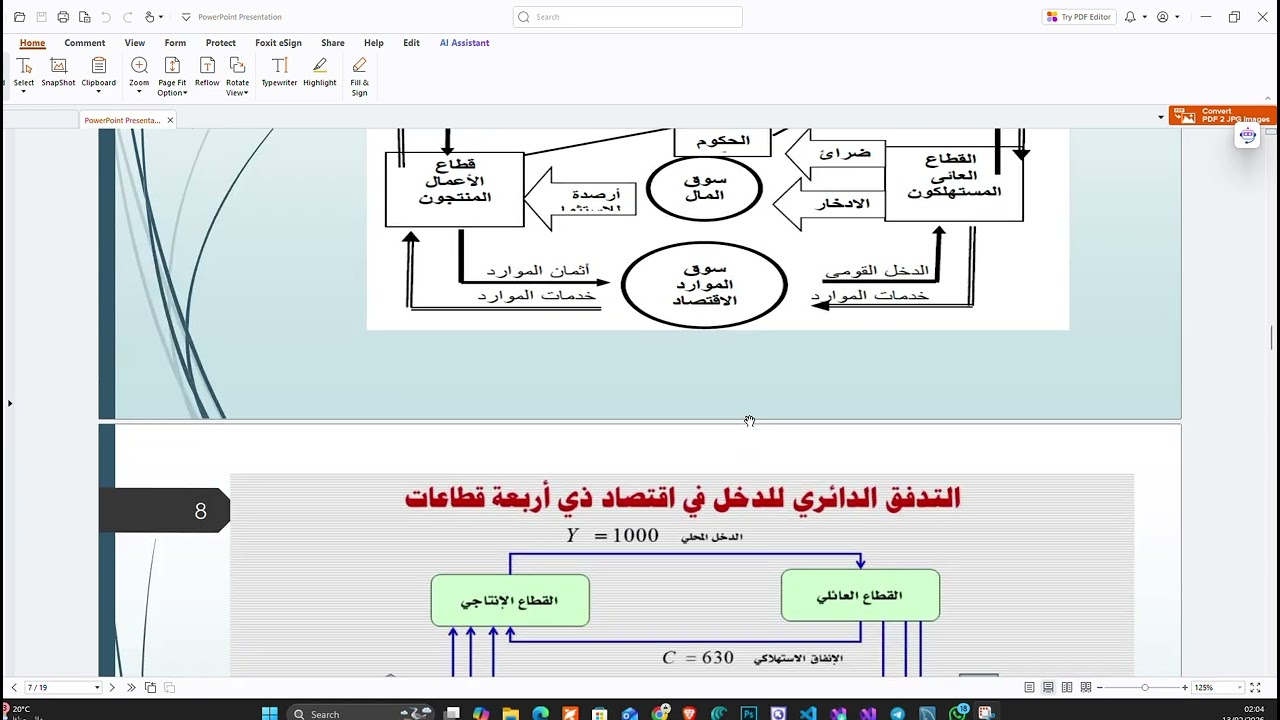Click the Undo arrow icon
Viewport: 1280px width, 720px height.
pyautogui.click(x=106, y=17)
